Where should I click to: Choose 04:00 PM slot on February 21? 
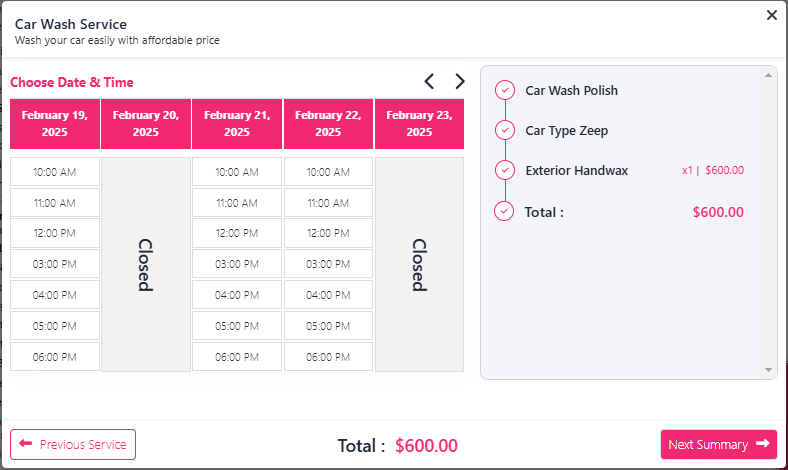pyautogui.click(x=237, y=295)
